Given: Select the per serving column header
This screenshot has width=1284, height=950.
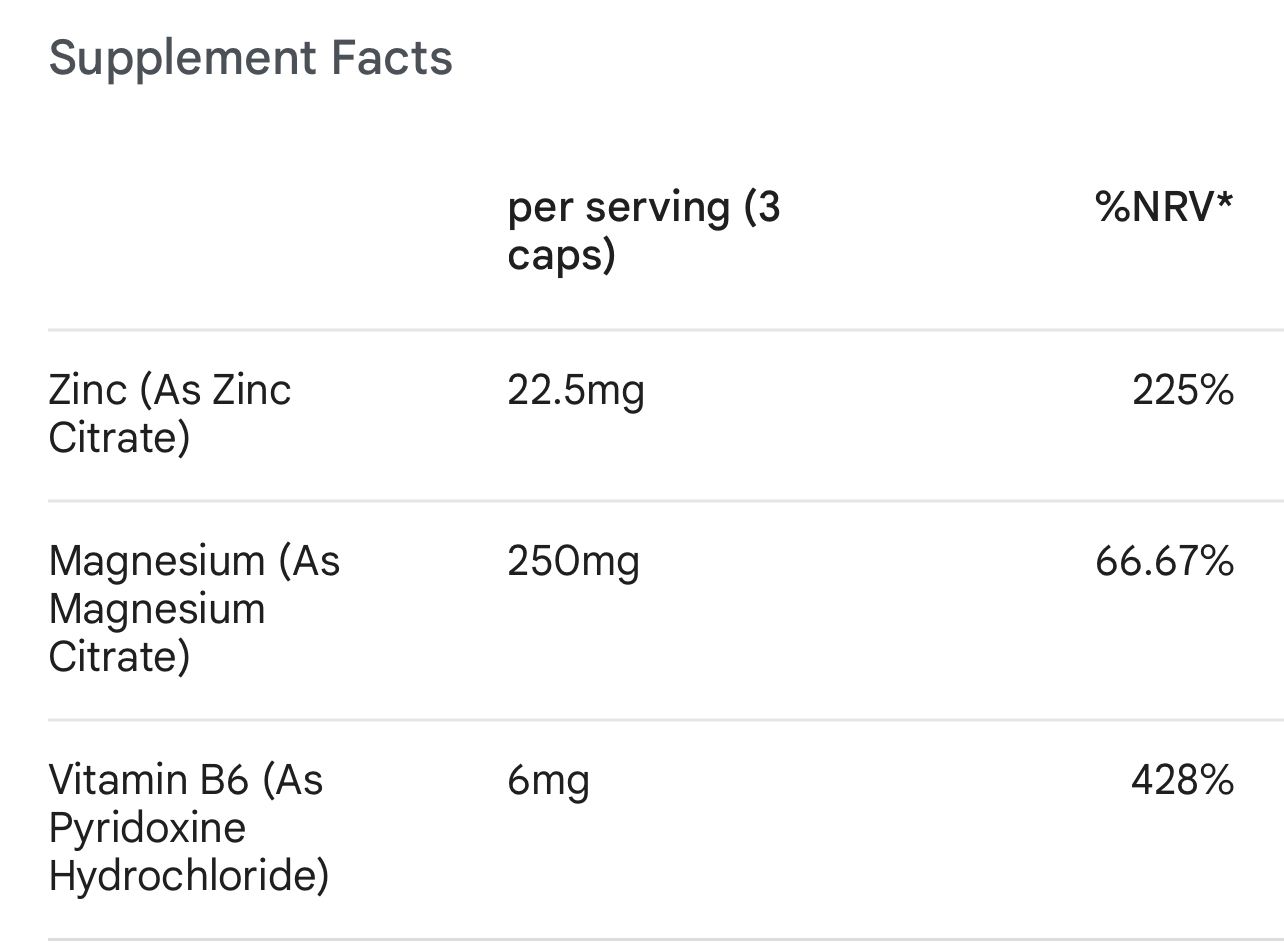Looking at the screenshot, I should (x=643, y=231).
